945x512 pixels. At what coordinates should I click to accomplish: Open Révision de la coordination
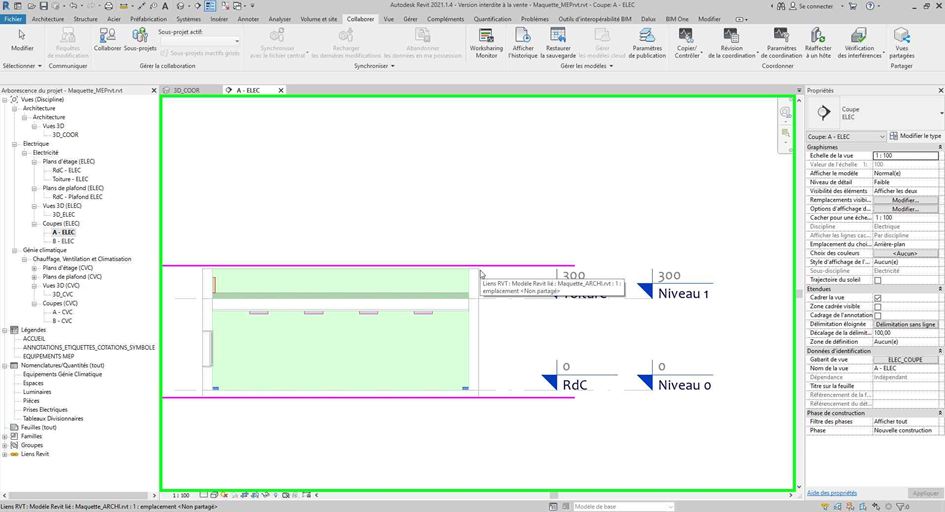[731, 36]
